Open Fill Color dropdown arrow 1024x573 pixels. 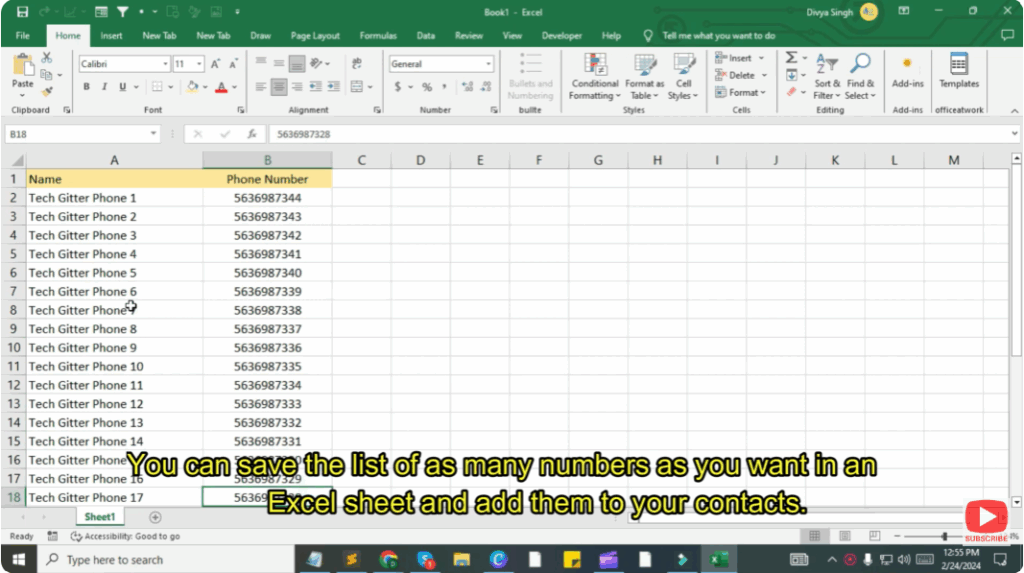205,86
